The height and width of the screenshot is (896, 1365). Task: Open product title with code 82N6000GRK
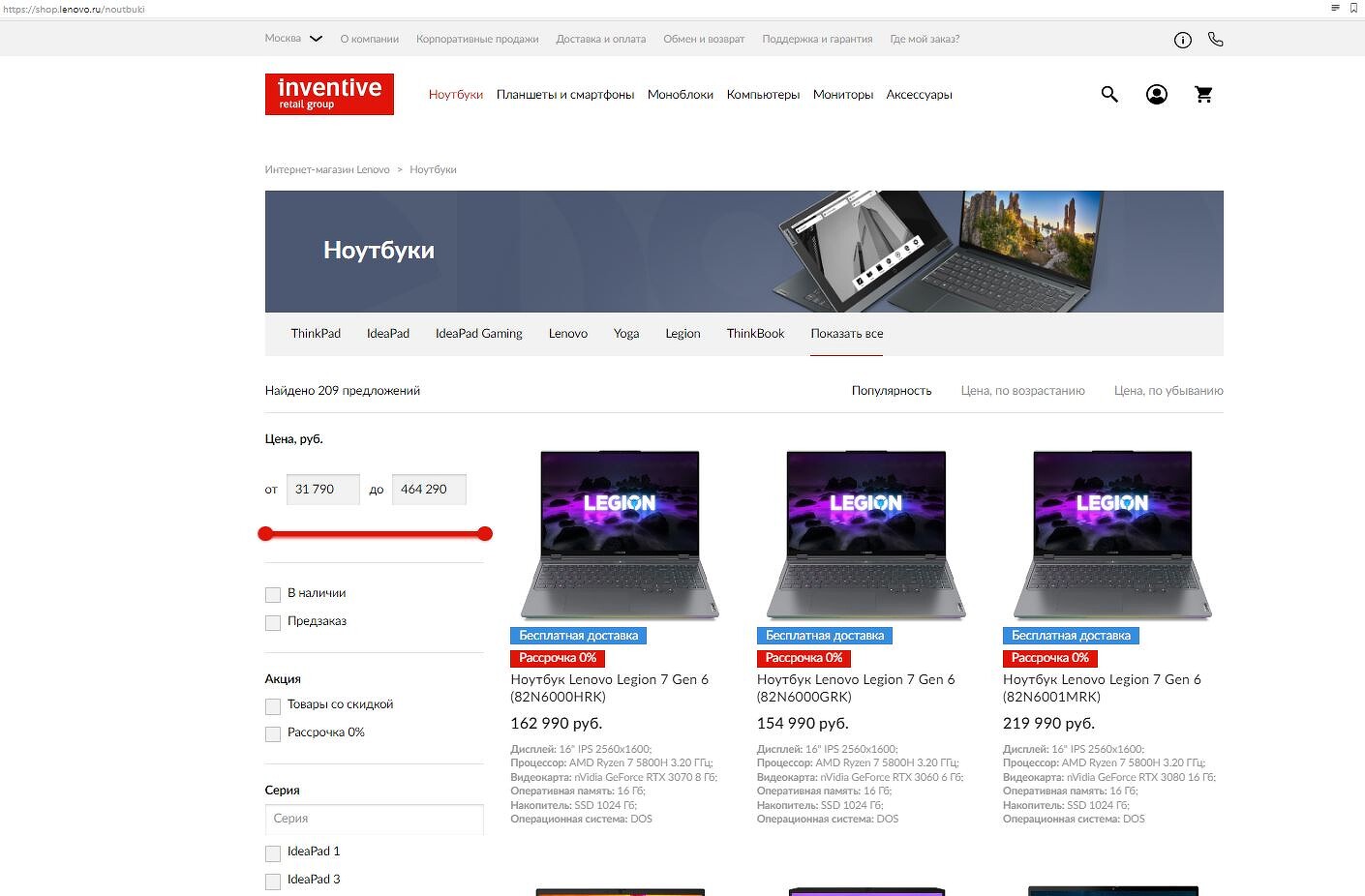856,688
